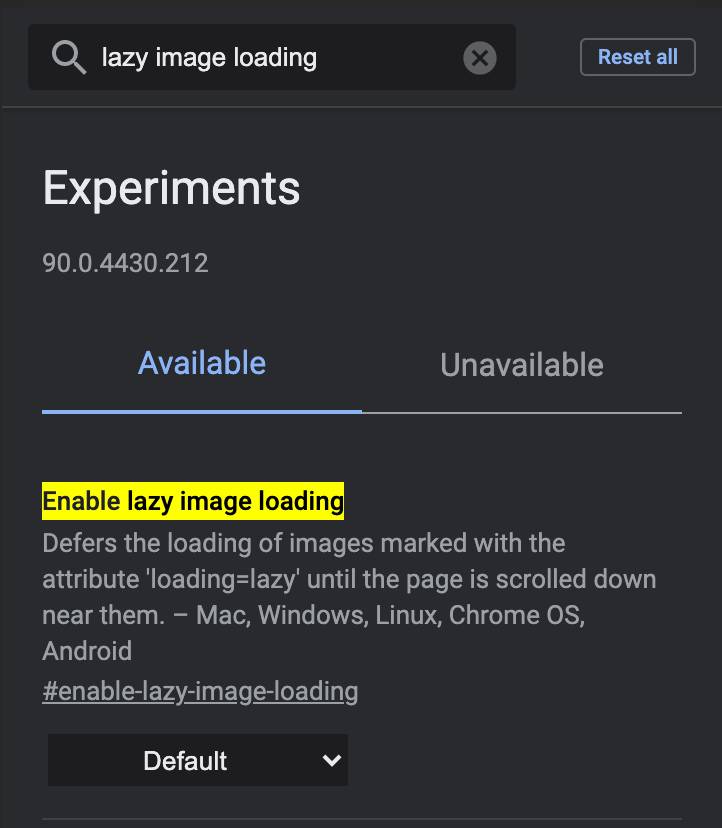This screenshot has height=828, width=722.
Task: Follow the #enable-lazy-image-loading link
Action: tap(200, 691)
